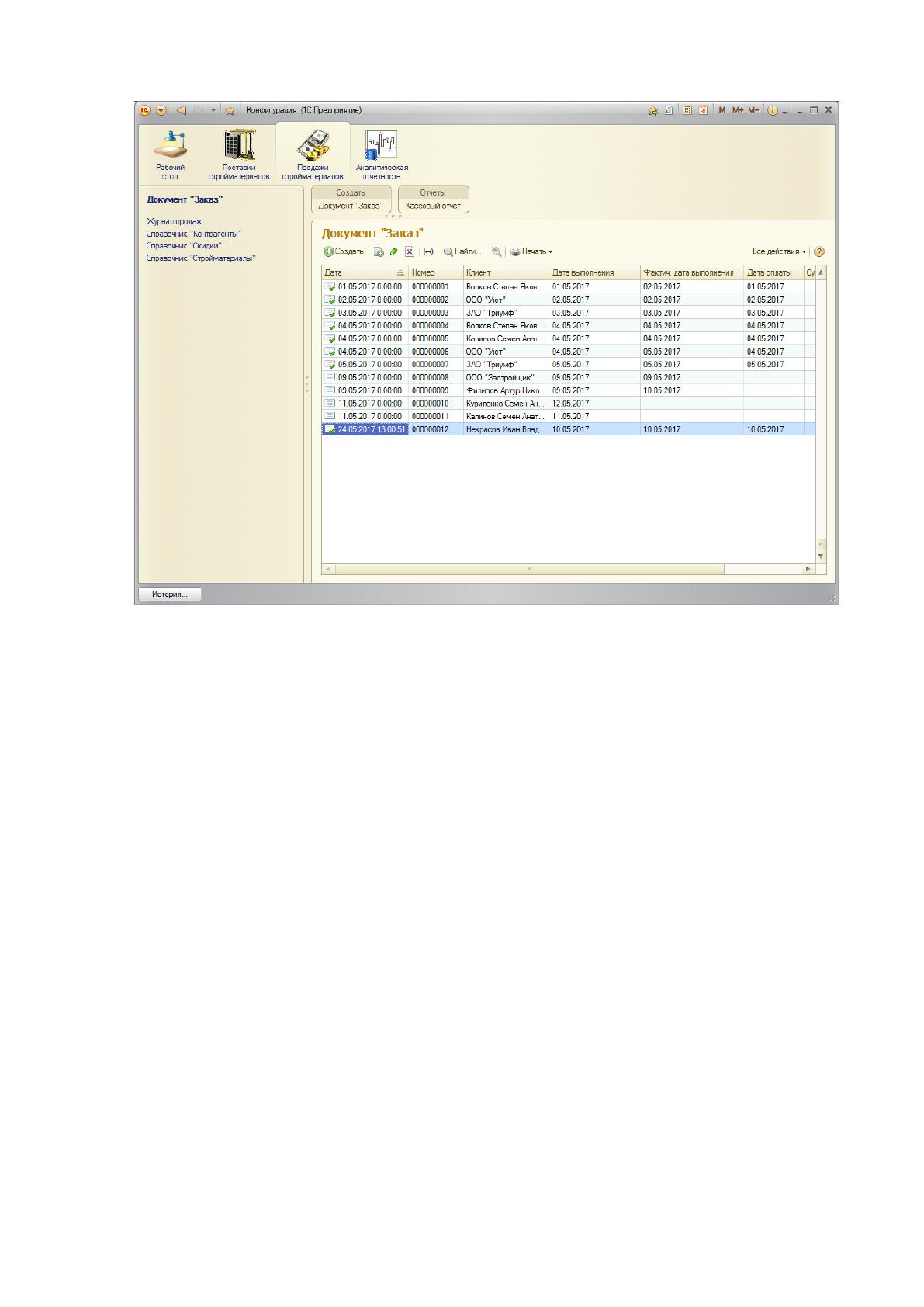Click the horizontal scrollbar of the table
Image resolution: width=924 pixels, height=1307 pixels.
[x=568, y=569]
